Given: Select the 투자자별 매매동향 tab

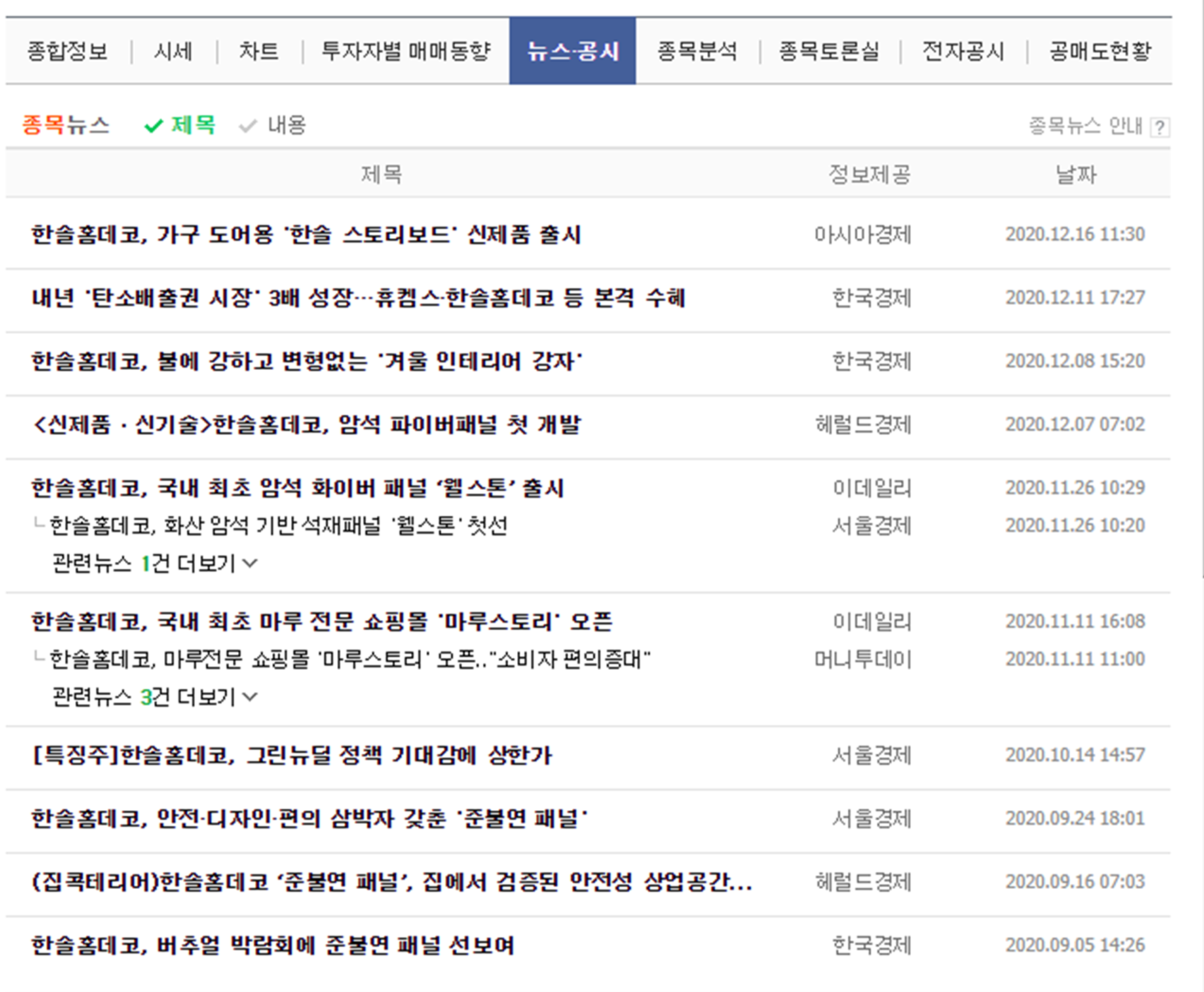Looking at the screenshot, I should [x=405, y=51].
